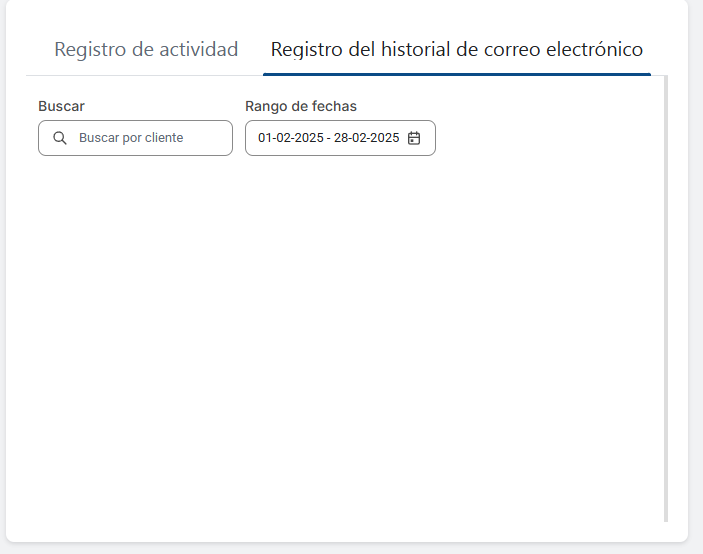Switch to Registro de actividad tab
The image size is (703, 554).
coord(146,49)
